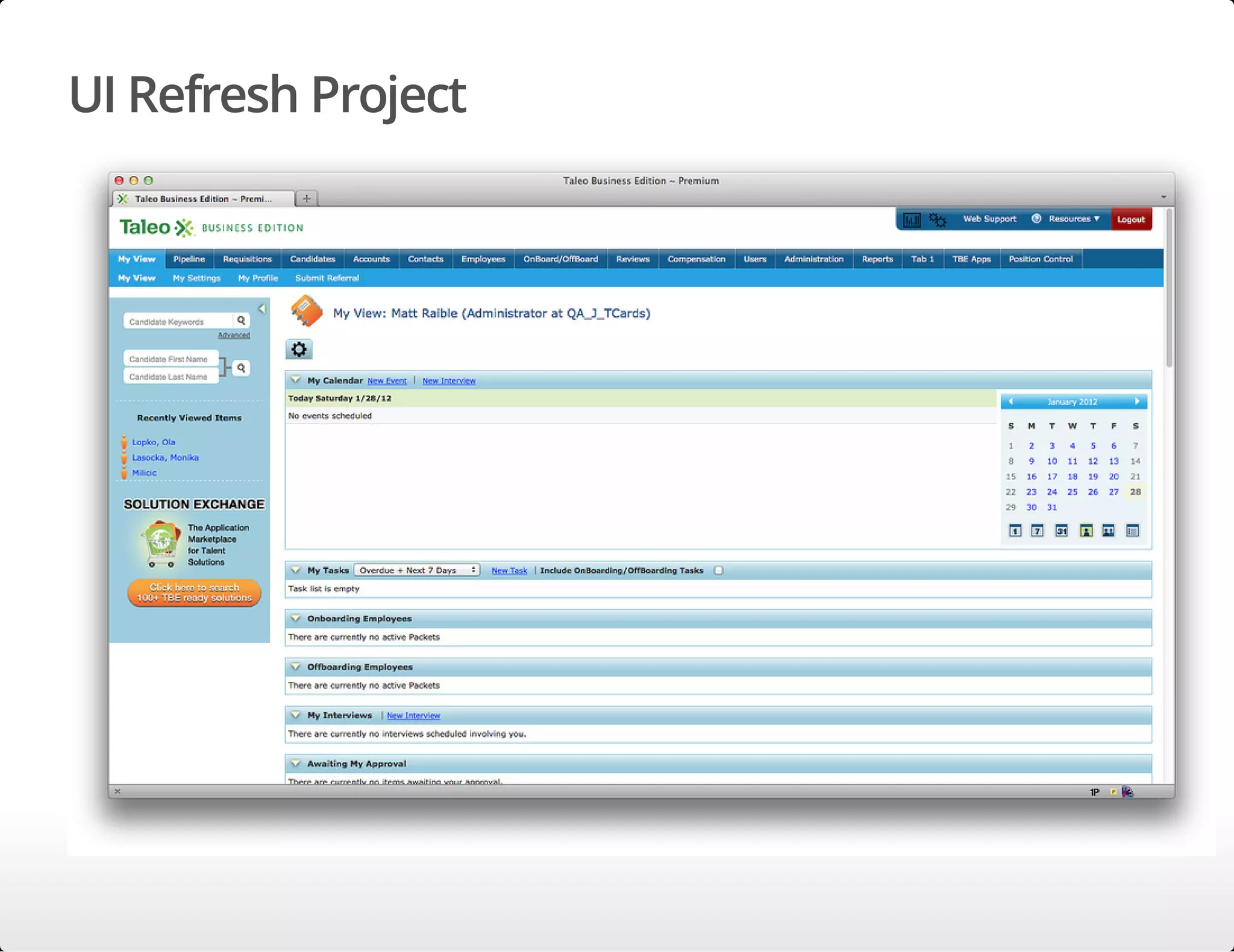The width and height of the screenshot is (1234, 952).
Task: Open the OnBoard/OffBoard tab
Action: 561,259
